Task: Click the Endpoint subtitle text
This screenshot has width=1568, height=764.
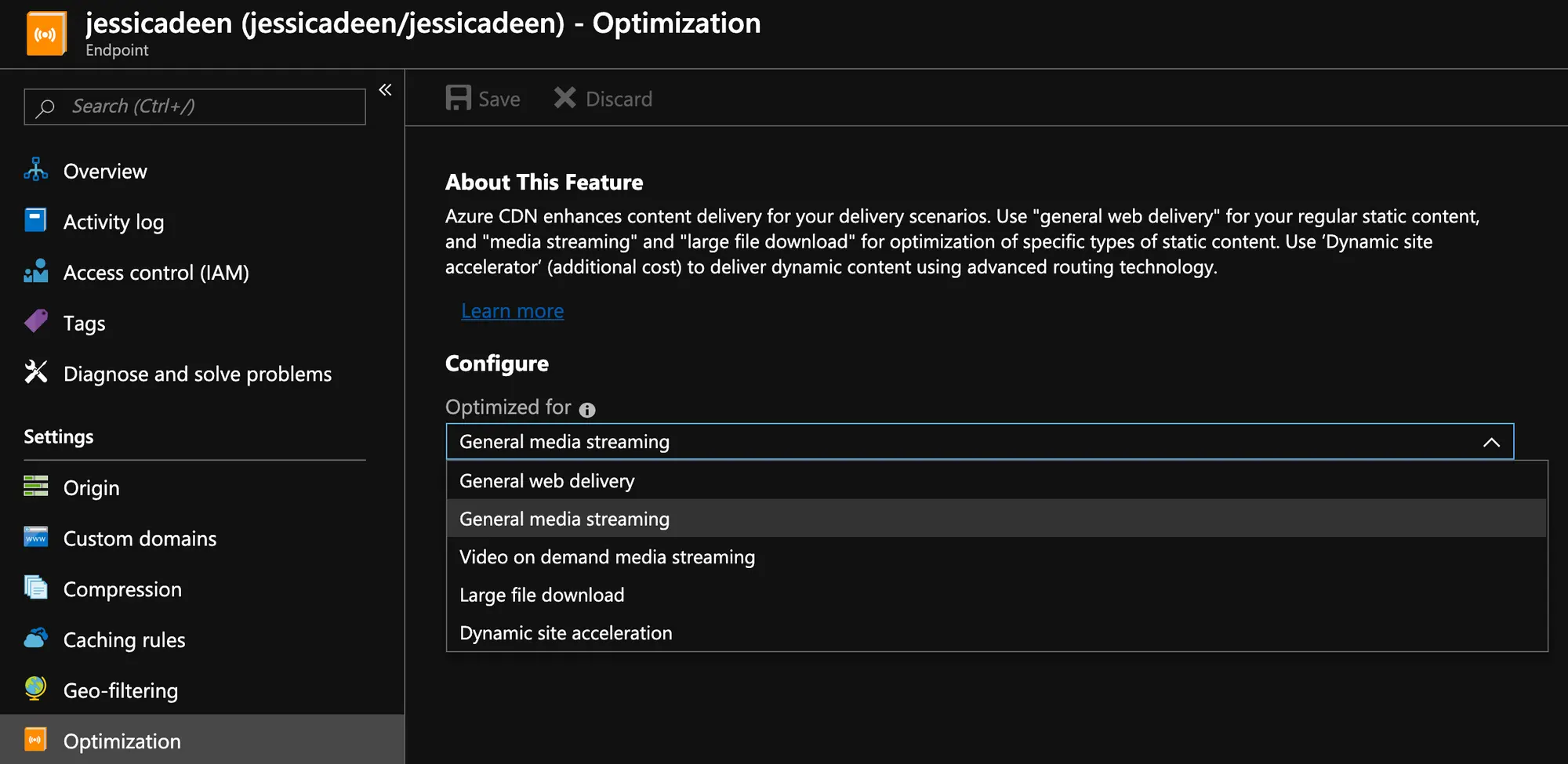Action: click(x=117, y=50)
